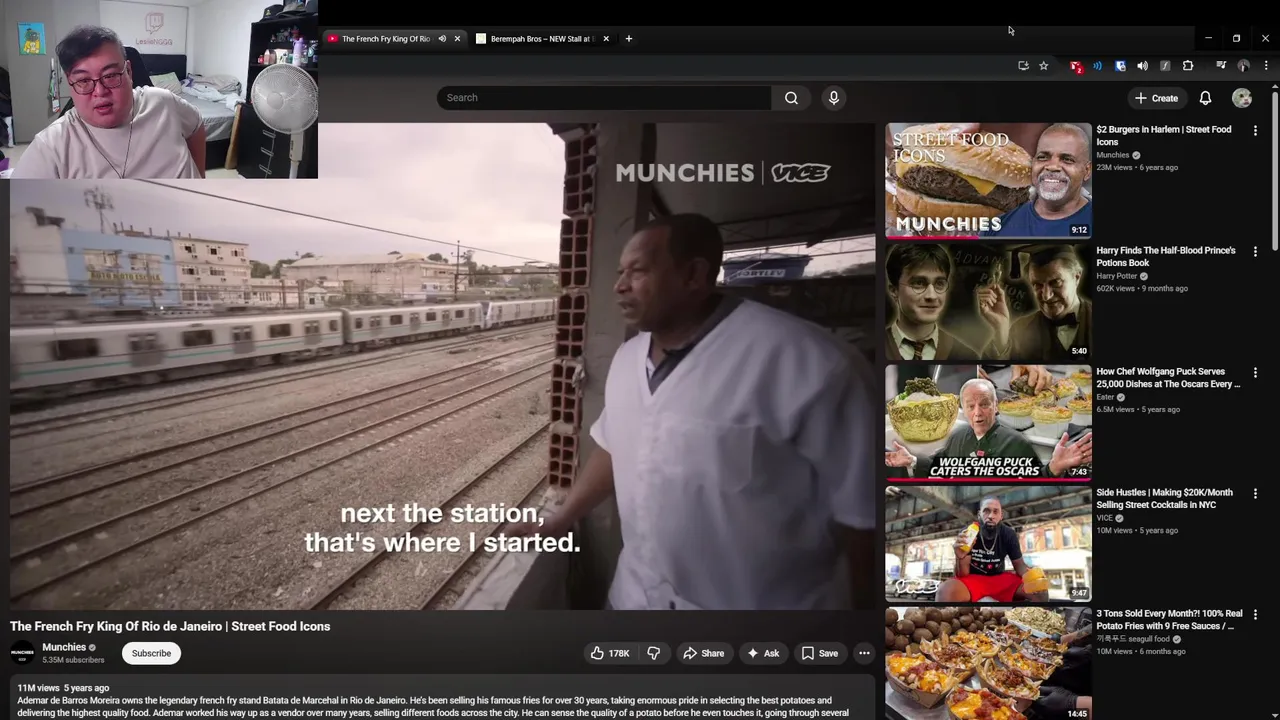Click the page vertical scrollbar

pyautogui.click(x=1275, y=170)
